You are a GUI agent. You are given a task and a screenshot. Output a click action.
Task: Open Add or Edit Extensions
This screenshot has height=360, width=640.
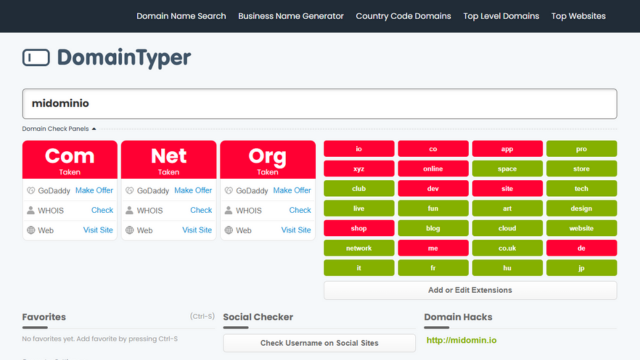tap(470, 290)
